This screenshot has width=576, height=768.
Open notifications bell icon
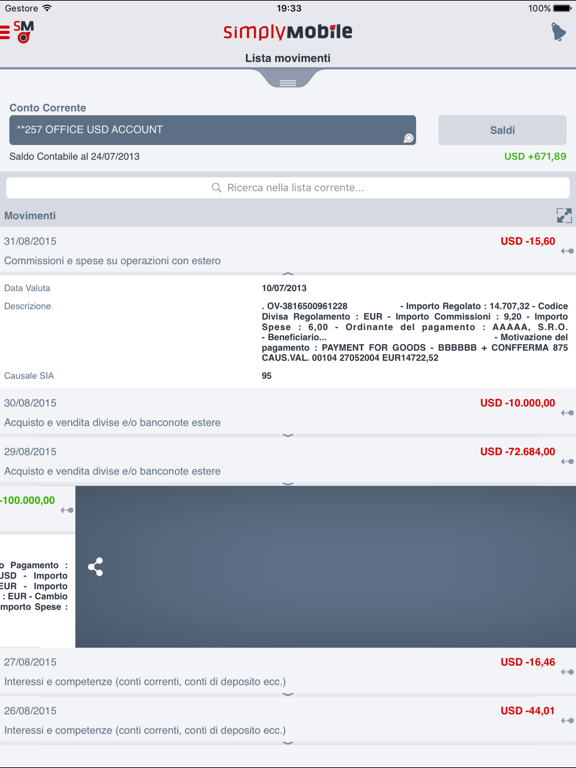[558, 32]
